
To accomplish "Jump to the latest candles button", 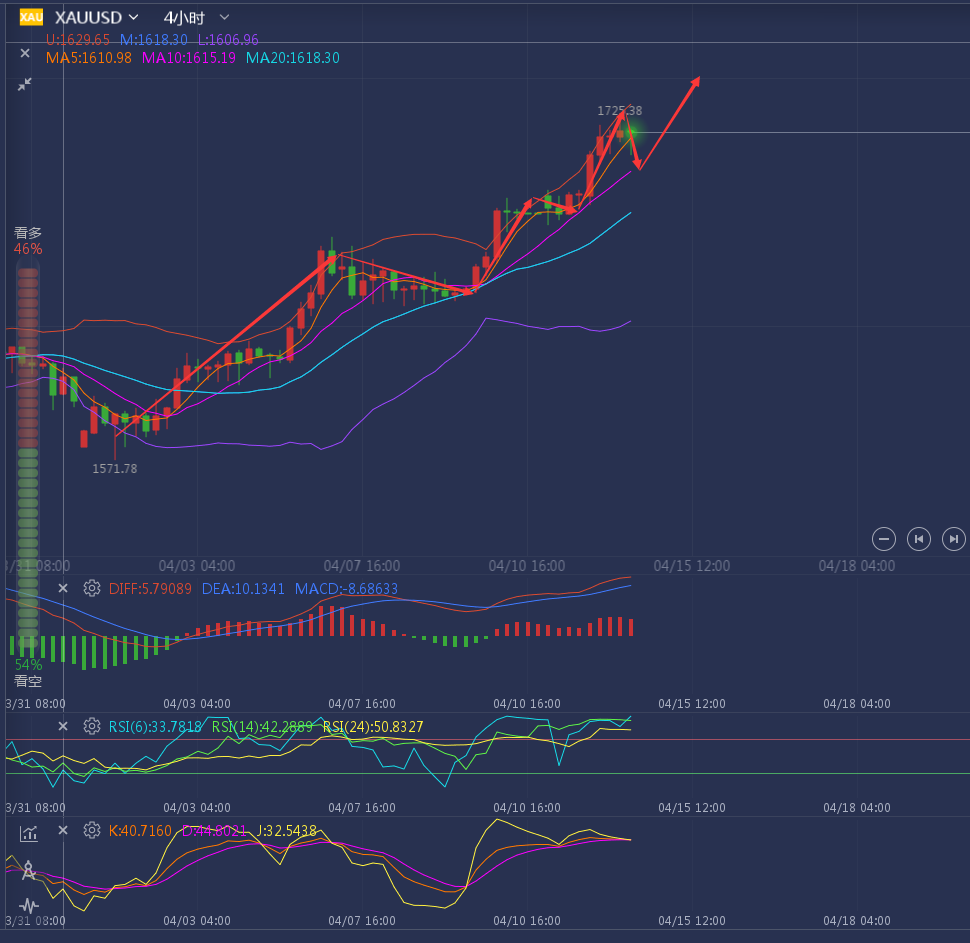I will tap(954, 539).
